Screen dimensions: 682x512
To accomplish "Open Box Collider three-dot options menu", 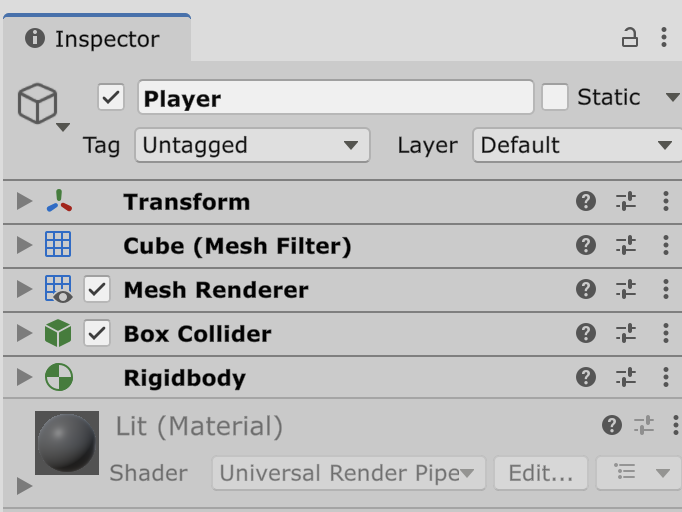I will pyautogui.click(x=666, y=334).
